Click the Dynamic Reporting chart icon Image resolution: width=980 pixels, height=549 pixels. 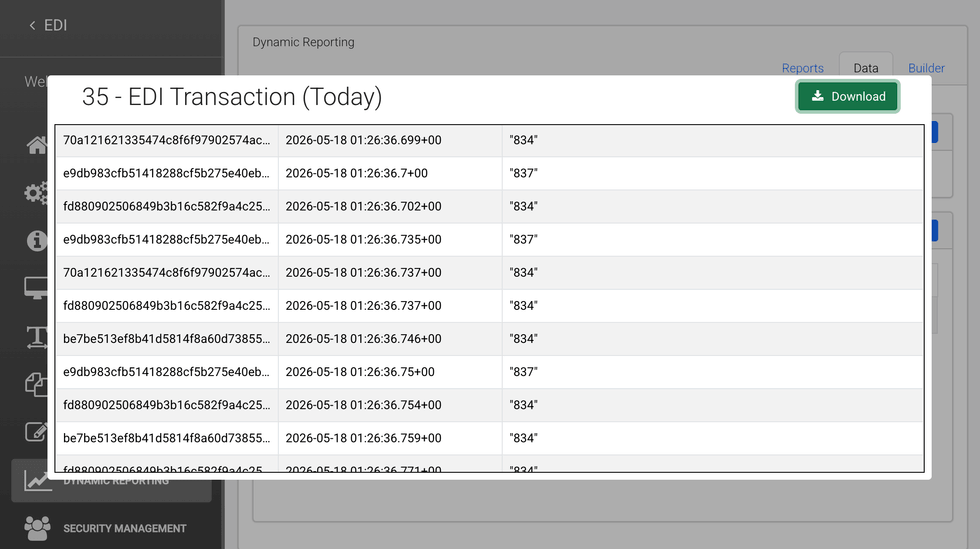(38, 480)
